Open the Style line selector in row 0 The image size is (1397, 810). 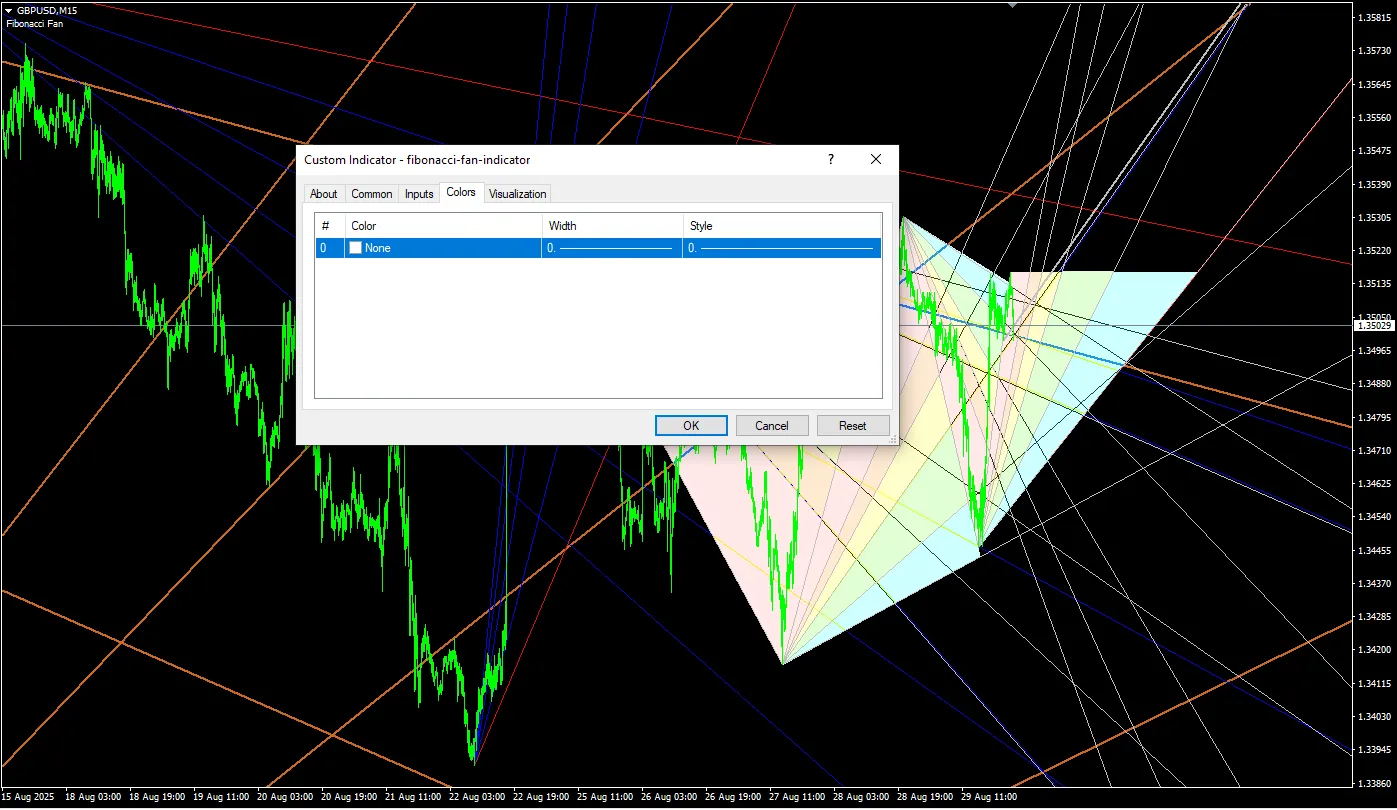coord(781,248)
